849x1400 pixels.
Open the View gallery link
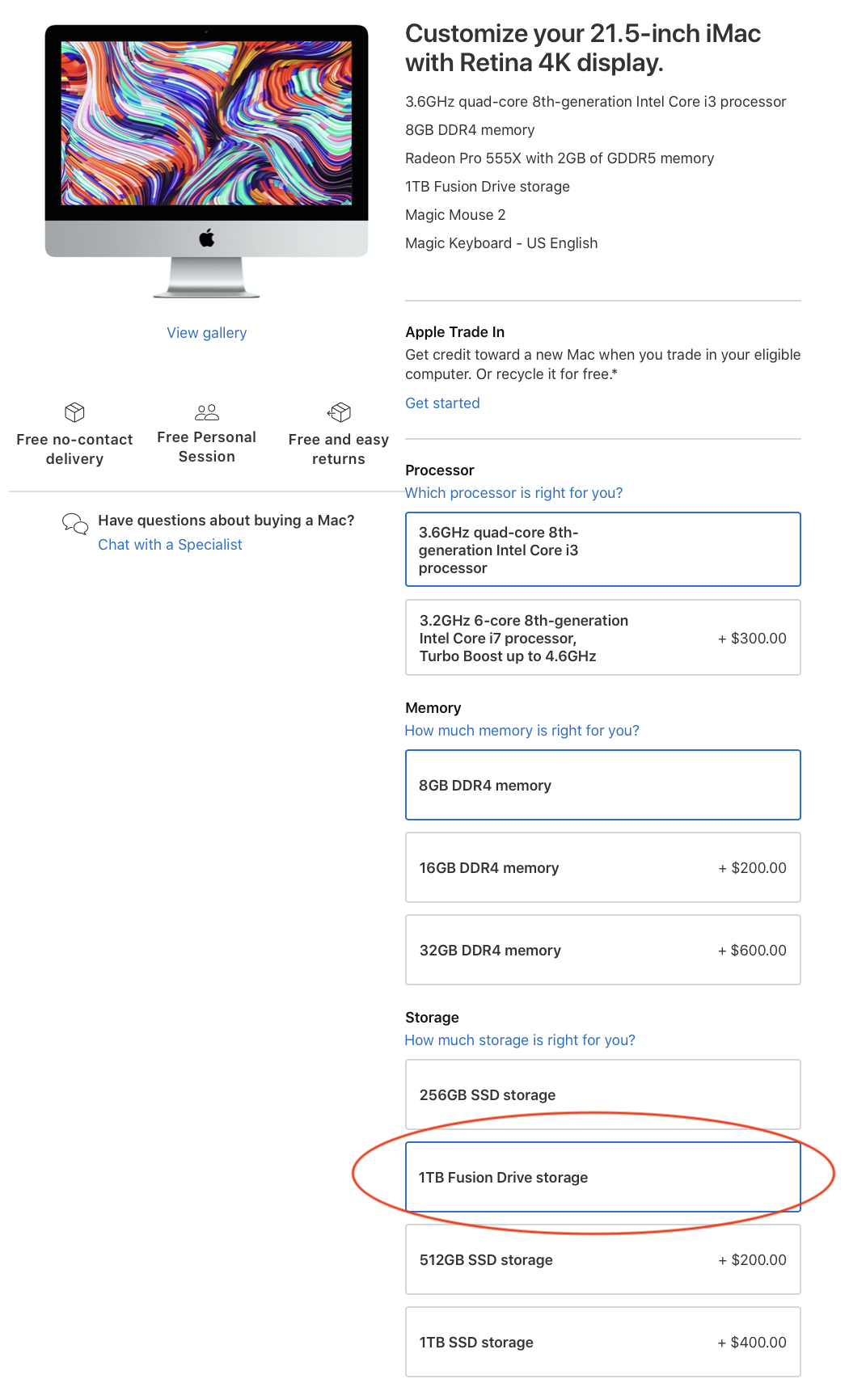207,333
